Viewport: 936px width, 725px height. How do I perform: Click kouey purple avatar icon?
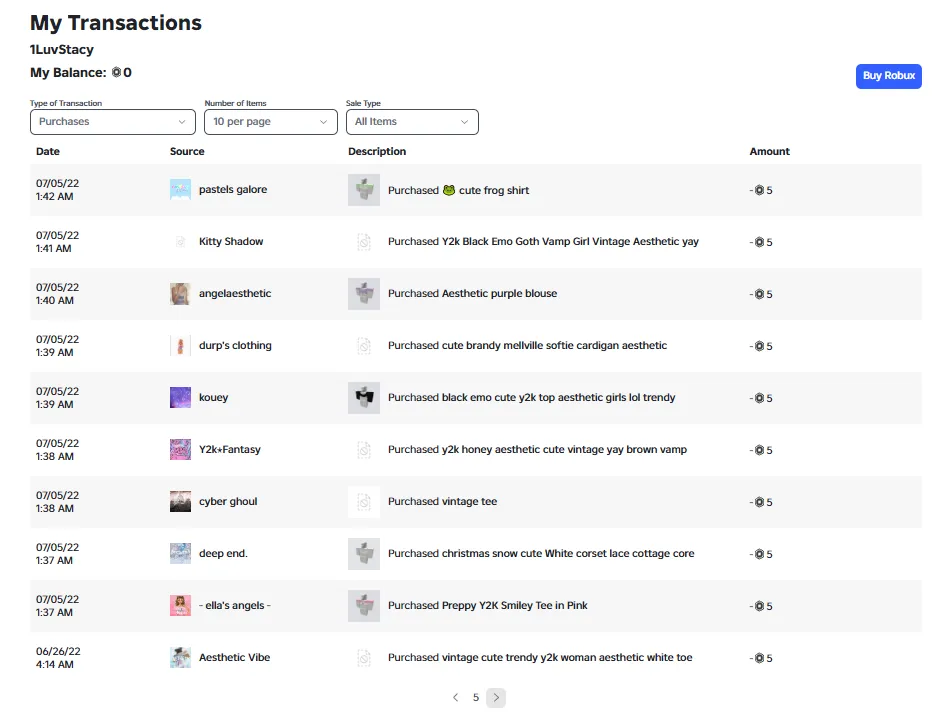click(180, 397)
